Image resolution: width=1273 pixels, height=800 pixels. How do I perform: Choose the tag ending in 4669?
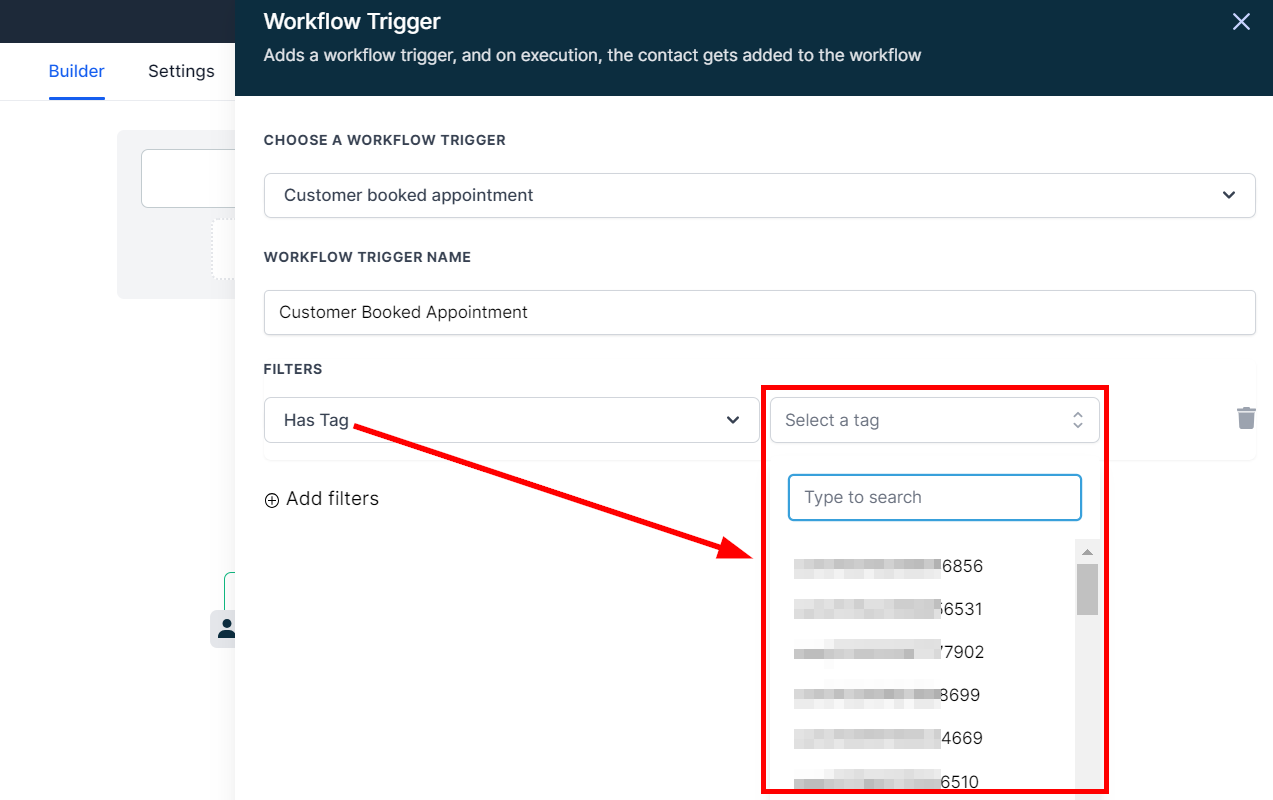point(888,738)
